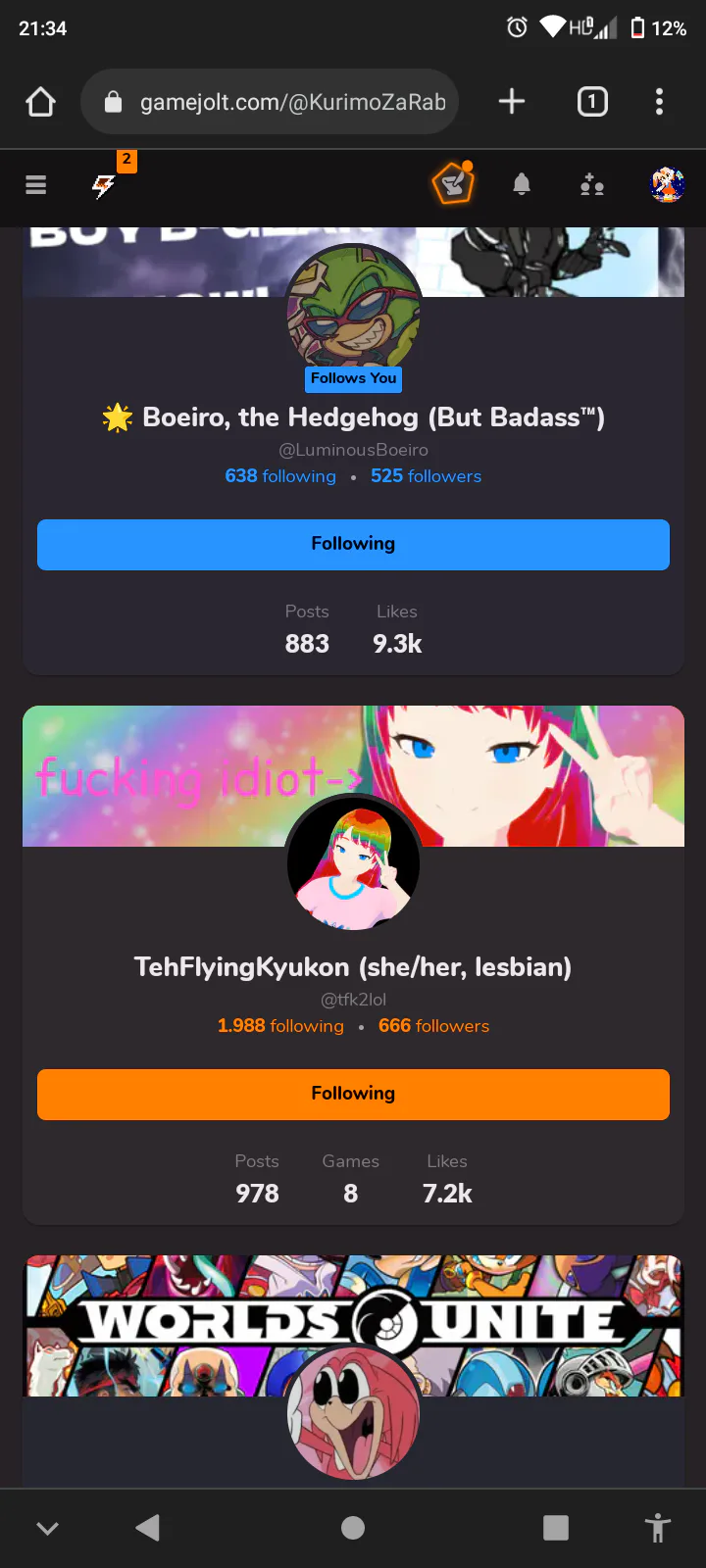The image size is (706, 1568).
Task: Toggle the orange Following button for TehFlyingKyukon
Action: tap(353, 1095)
